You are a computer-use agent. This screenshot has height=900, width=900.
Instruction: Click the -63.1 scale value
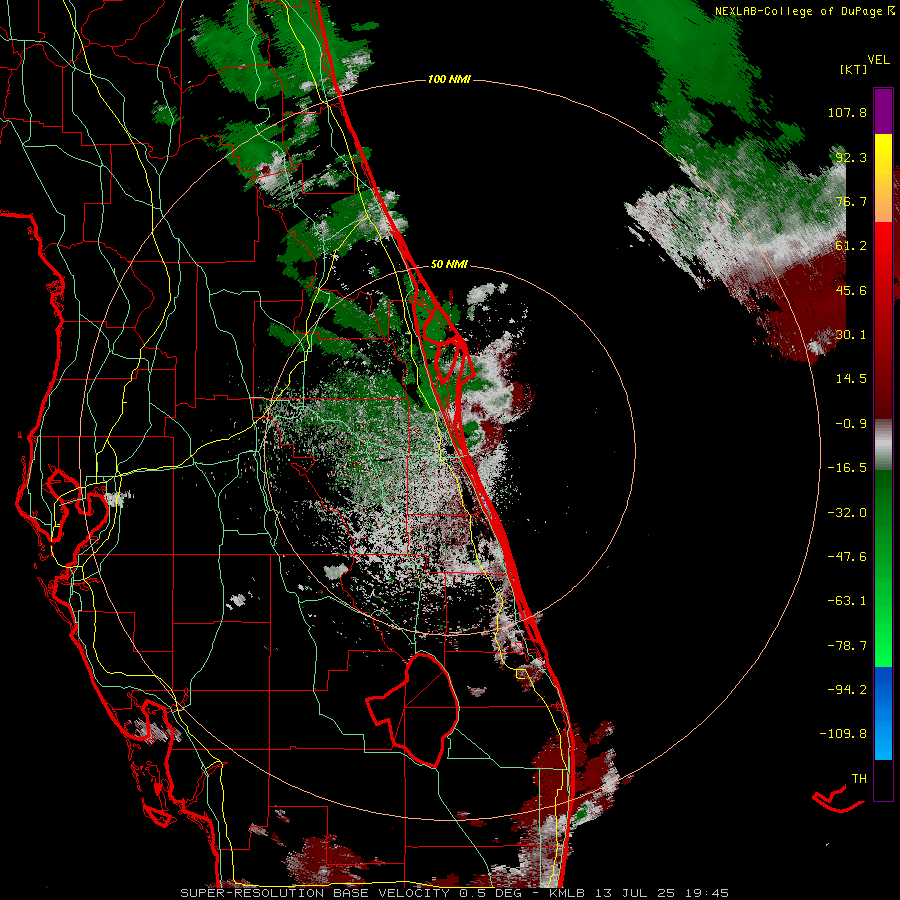click(x=847, y=601)
